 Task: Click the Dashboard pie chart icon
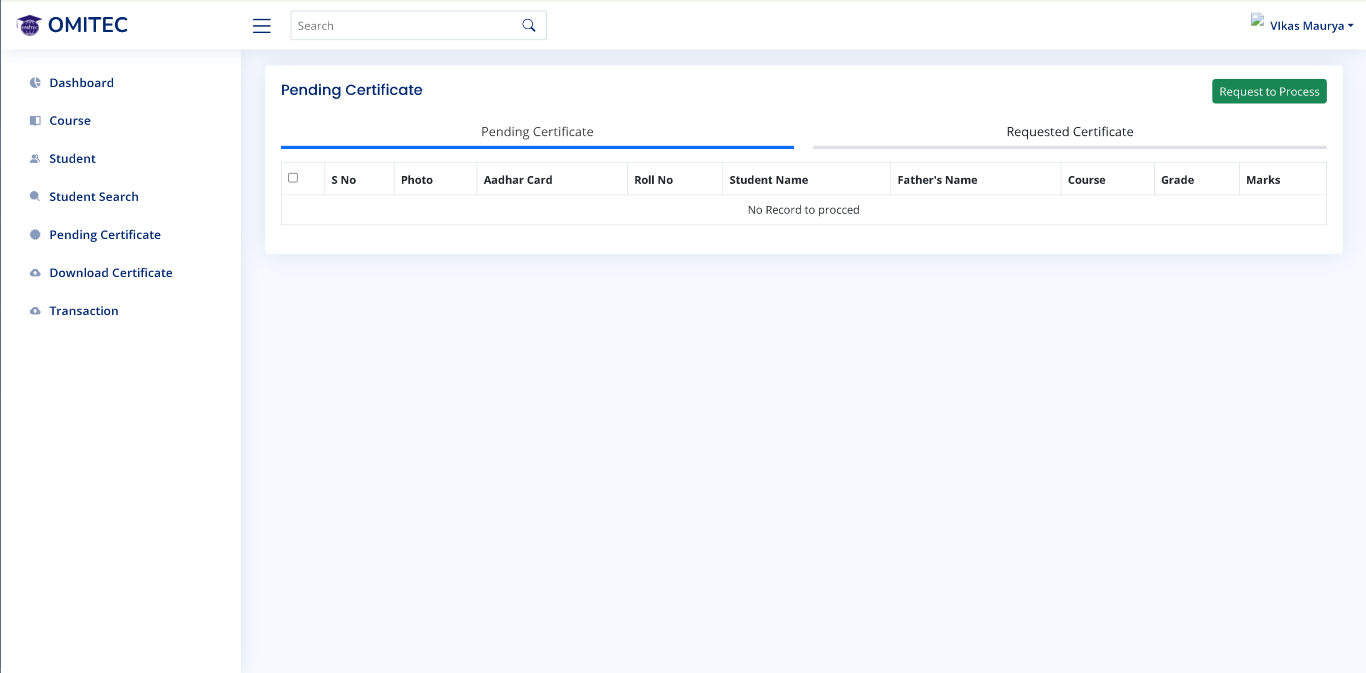click(x=35, y=83)
